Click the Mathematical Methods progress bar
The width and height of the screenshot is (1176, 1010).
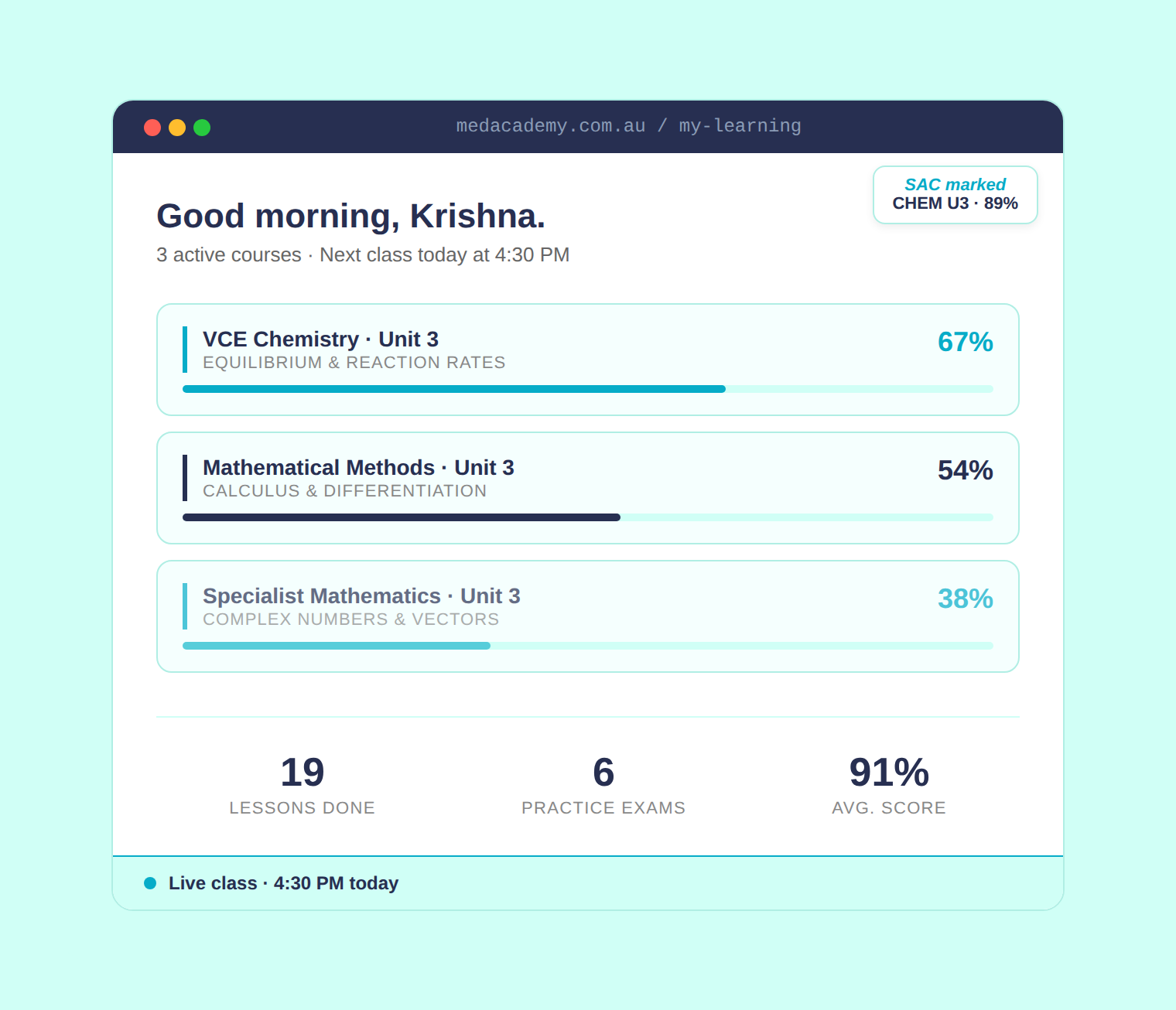pyautogui.click(x=587, y=517)
